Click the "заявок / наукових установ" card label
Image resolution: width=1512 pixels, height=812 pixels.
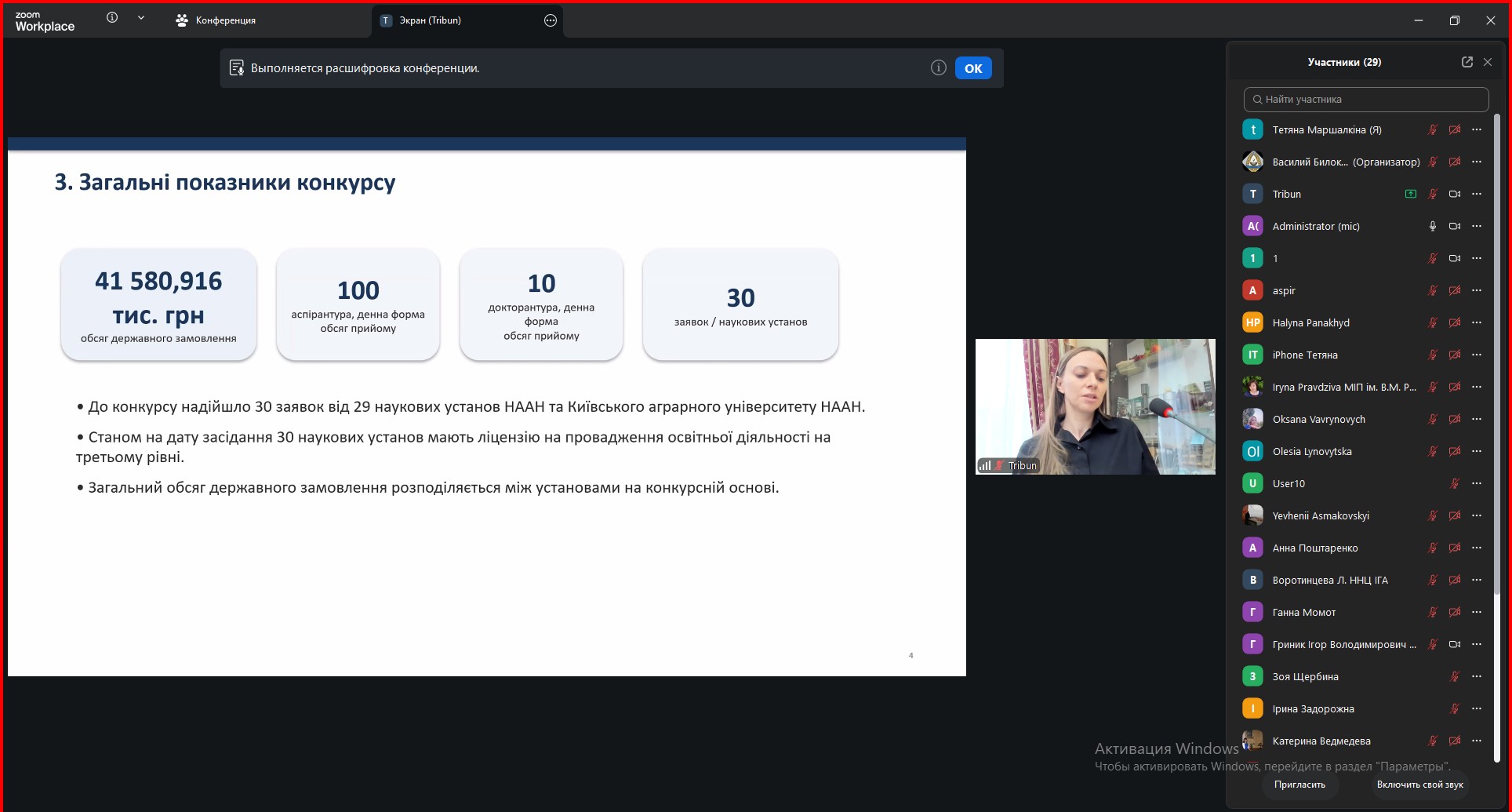(740, 322)
